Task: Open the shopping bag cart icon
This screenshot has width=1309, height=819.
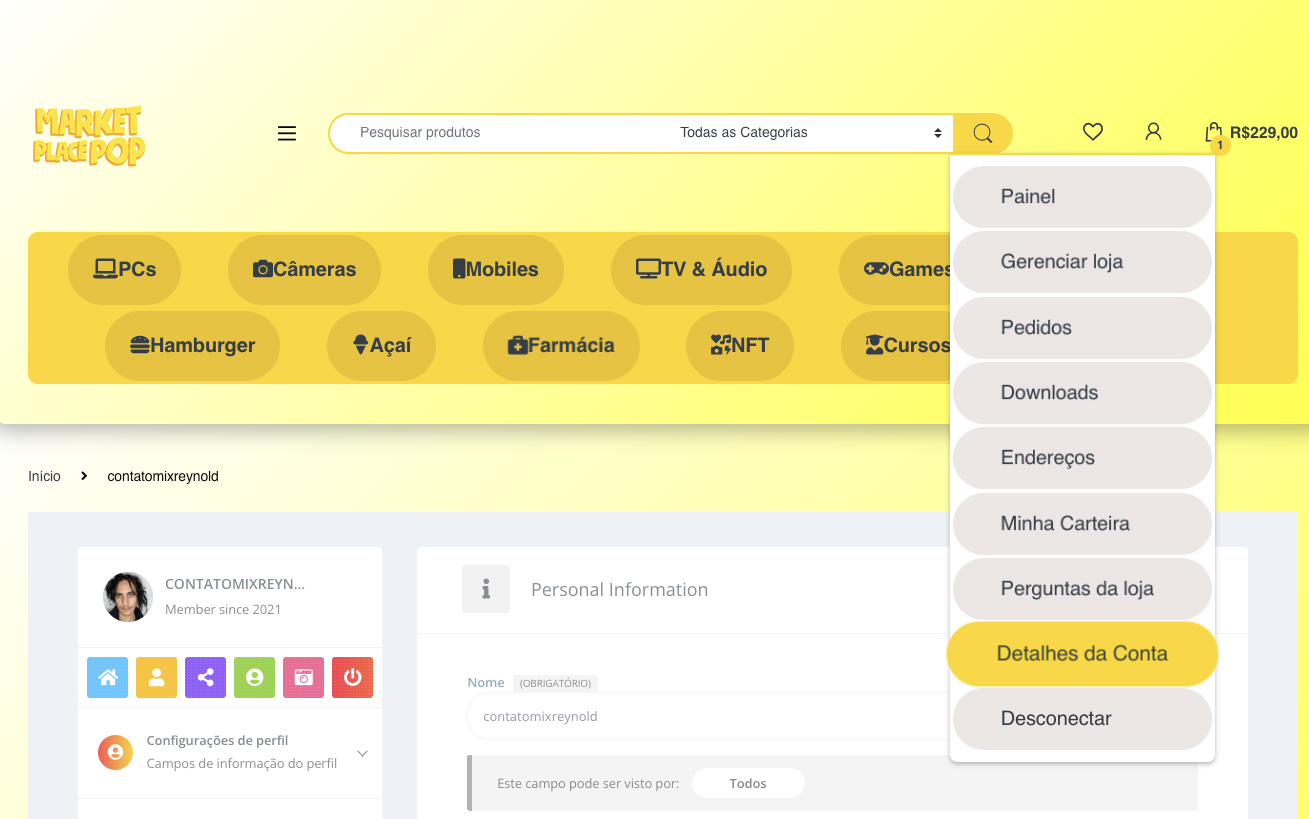Action: pyautogui.click(x=1213, y=132)
